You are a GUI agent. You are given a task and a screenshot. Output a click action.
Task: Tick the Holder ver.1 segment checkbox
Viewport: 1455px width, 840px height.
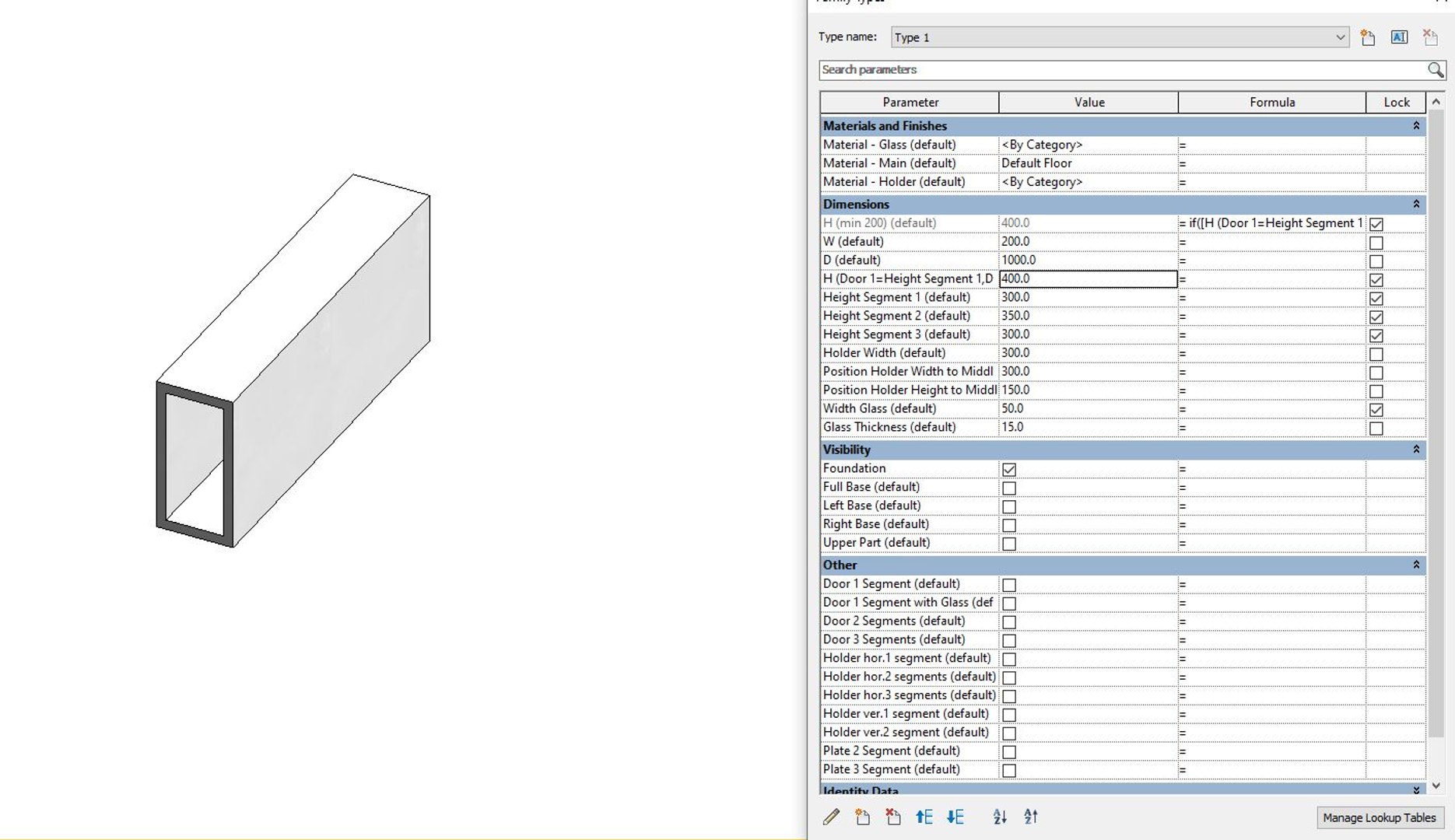(1009, 715)
